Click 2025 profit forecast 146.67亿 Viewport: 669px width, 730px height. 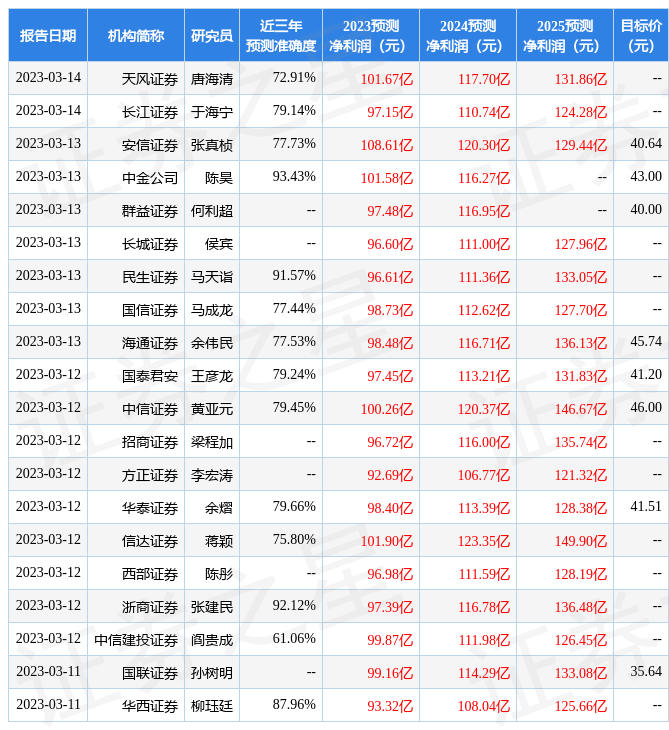pos(581,409)
